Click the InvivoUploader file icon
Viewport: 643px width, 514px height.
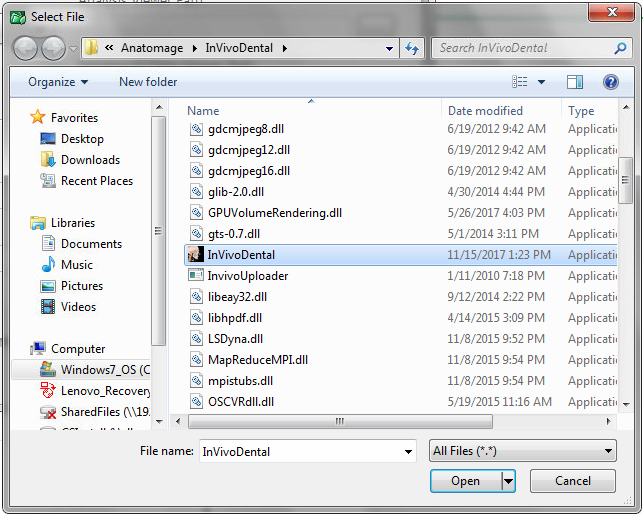point(196,275)
